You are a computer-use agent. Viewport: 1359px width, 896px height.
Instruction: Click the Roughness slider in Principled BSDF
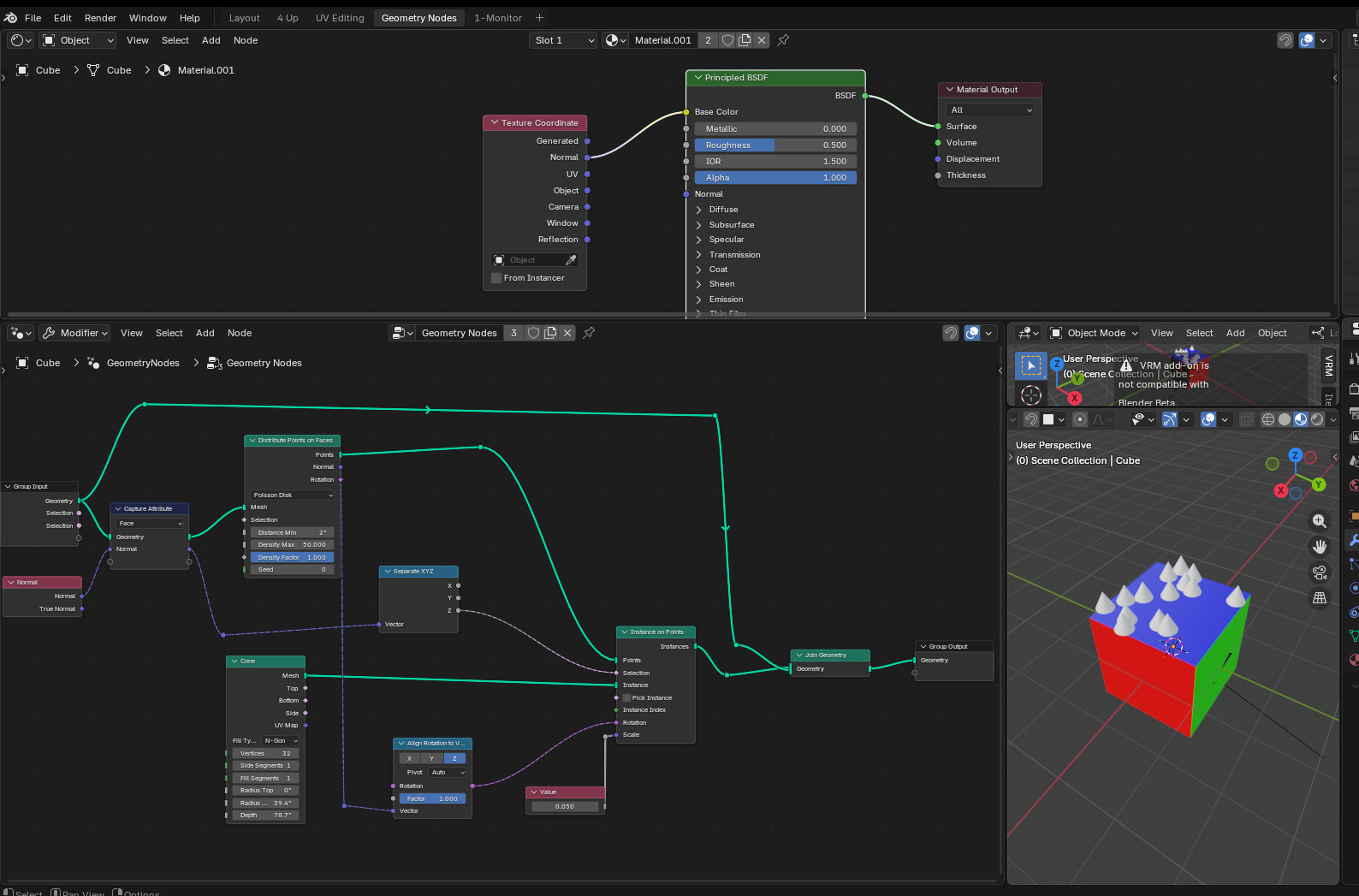coord(774,145)
